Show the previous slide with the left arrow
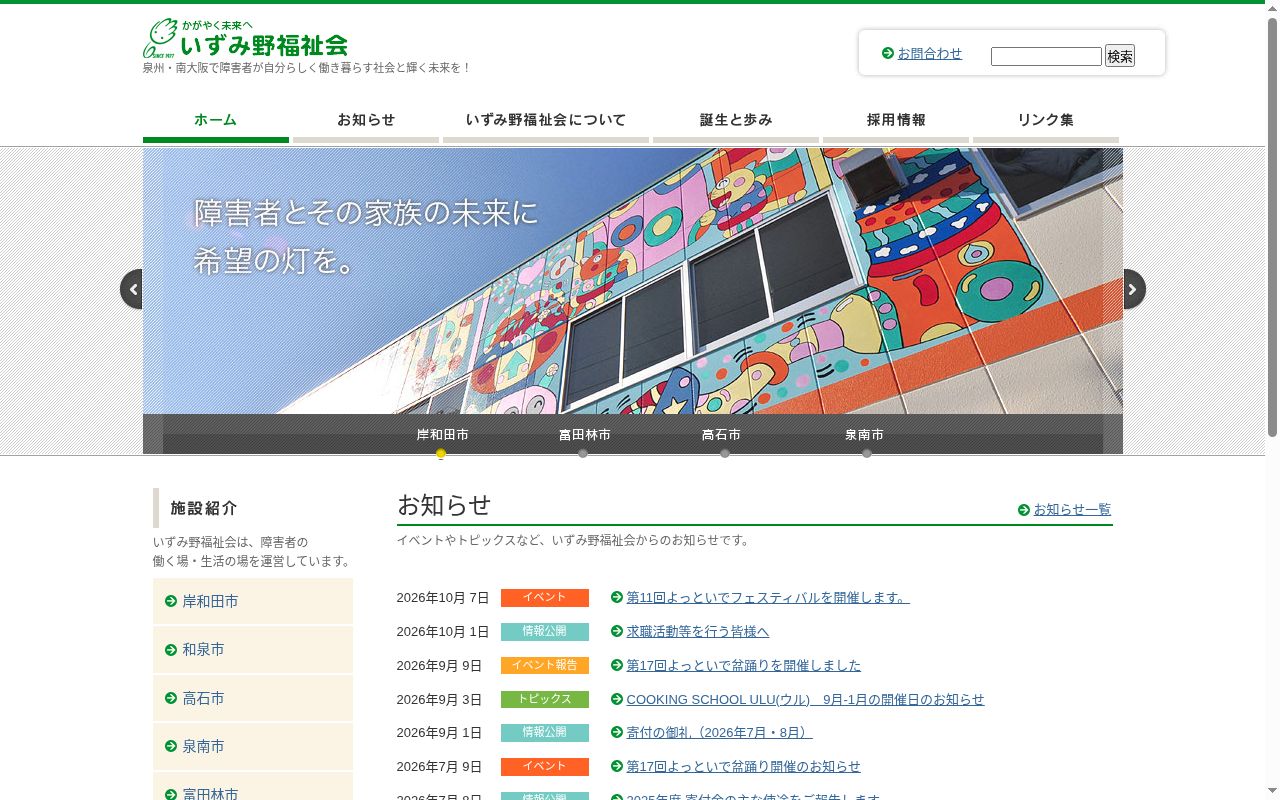Image resolution: width=1280 pixels, height=800 pixels. click(132, 289)
